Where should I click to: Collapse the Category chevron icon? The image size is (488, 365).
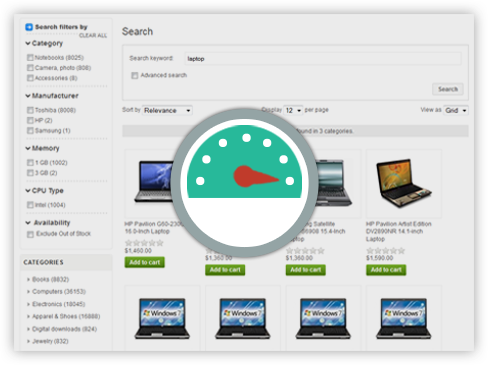coord(28,43)
